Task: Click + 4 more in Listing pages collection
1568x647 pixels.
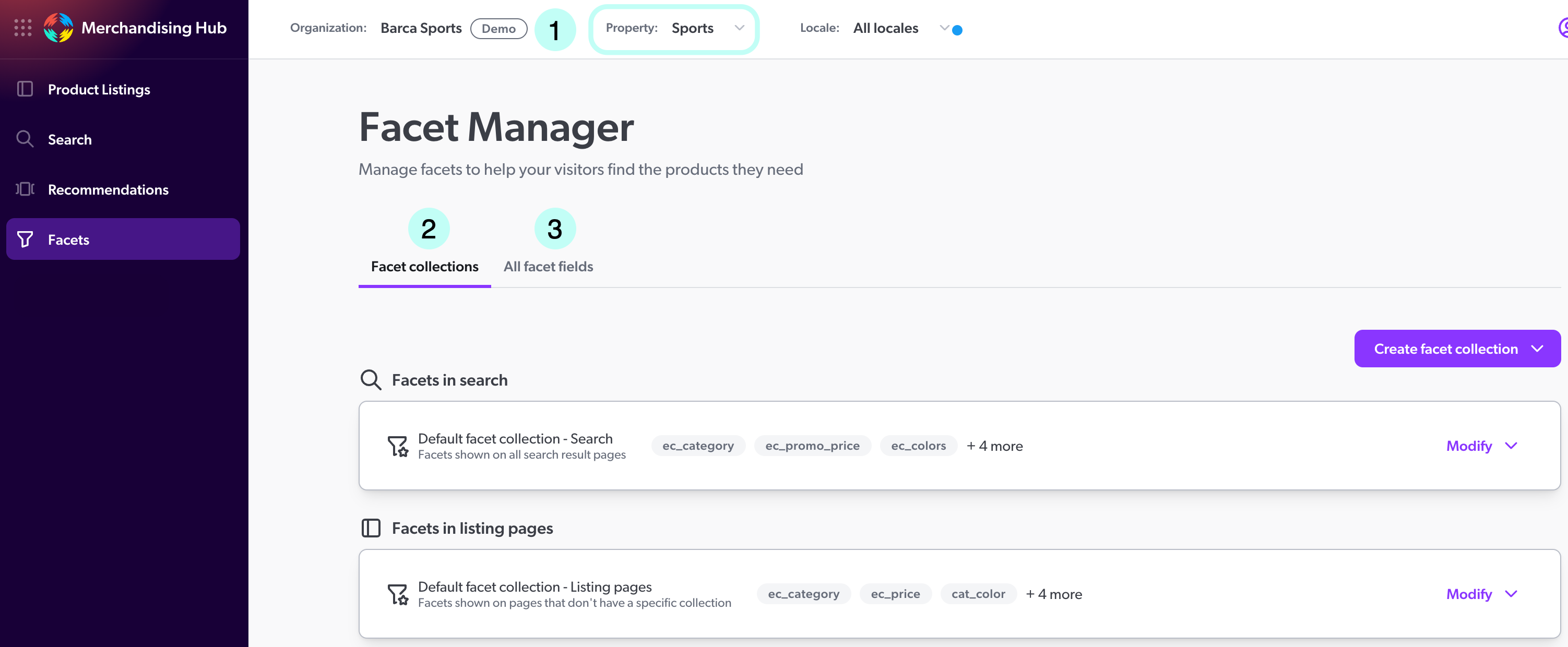Action: click(x=1054, y=594)
